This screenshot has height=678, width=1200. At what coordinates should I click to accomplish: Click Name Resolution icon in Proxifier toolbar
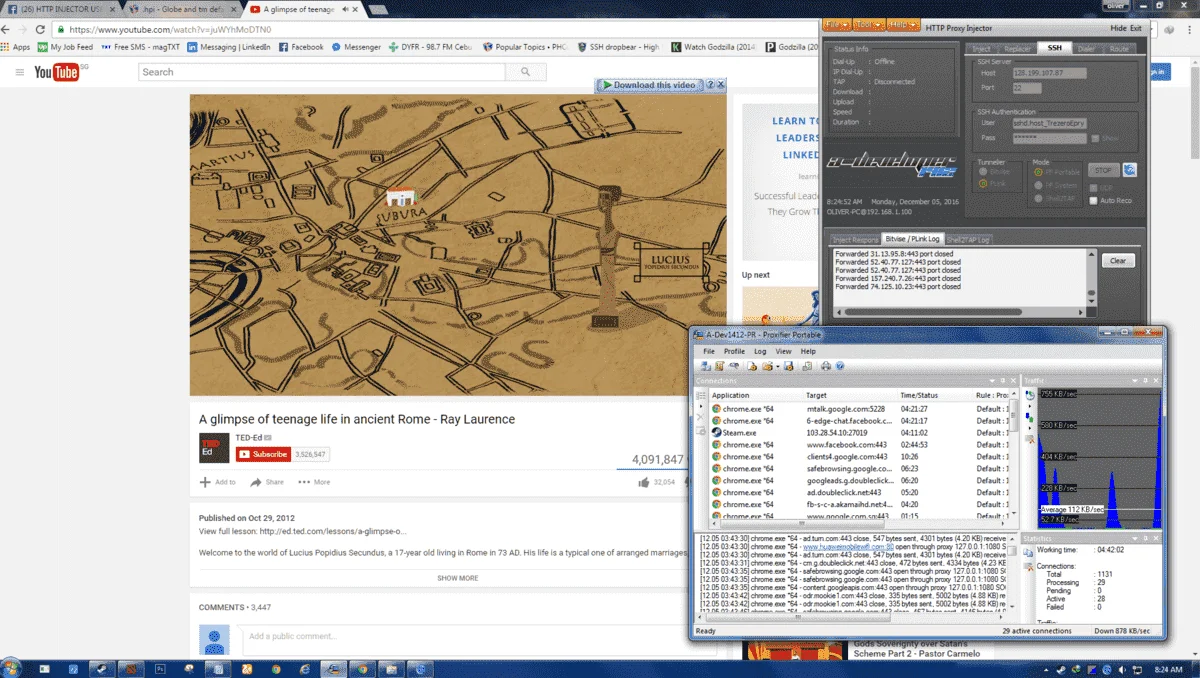click(734, 366)
